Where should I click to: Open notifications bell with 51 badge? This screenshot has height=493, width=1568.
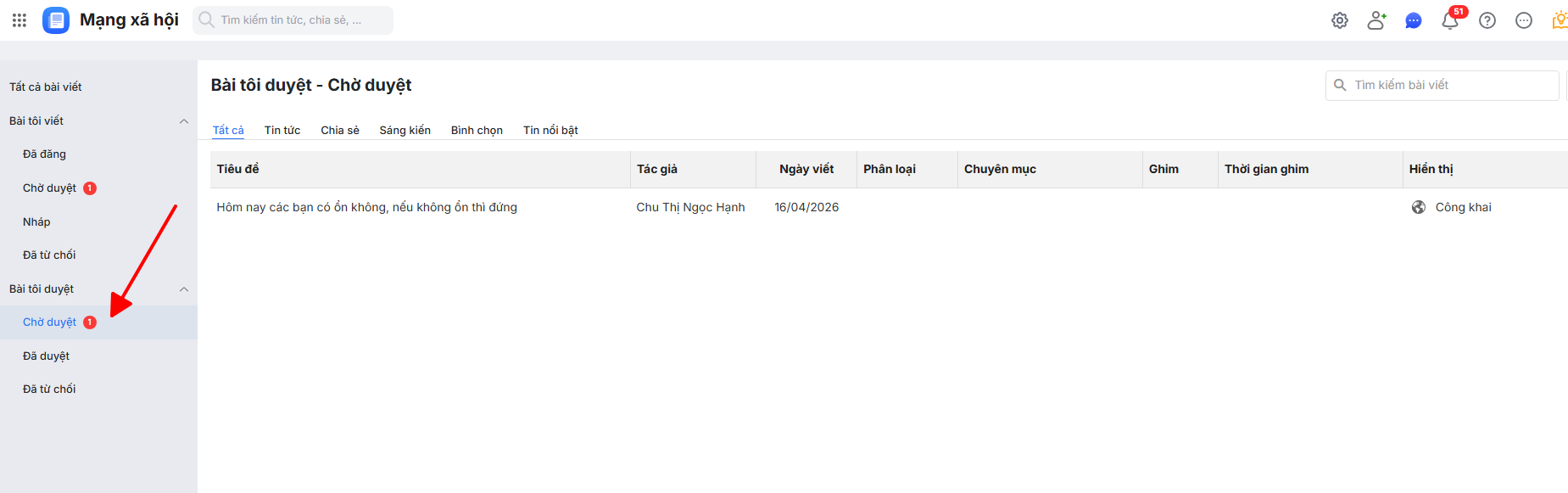tap(1450, 20)
